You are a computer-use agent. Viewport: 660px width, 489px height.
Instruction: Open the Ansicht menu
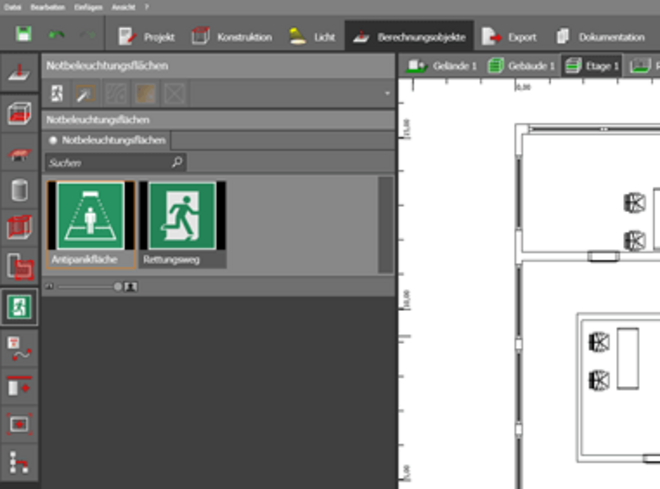[x=122, y=6]
